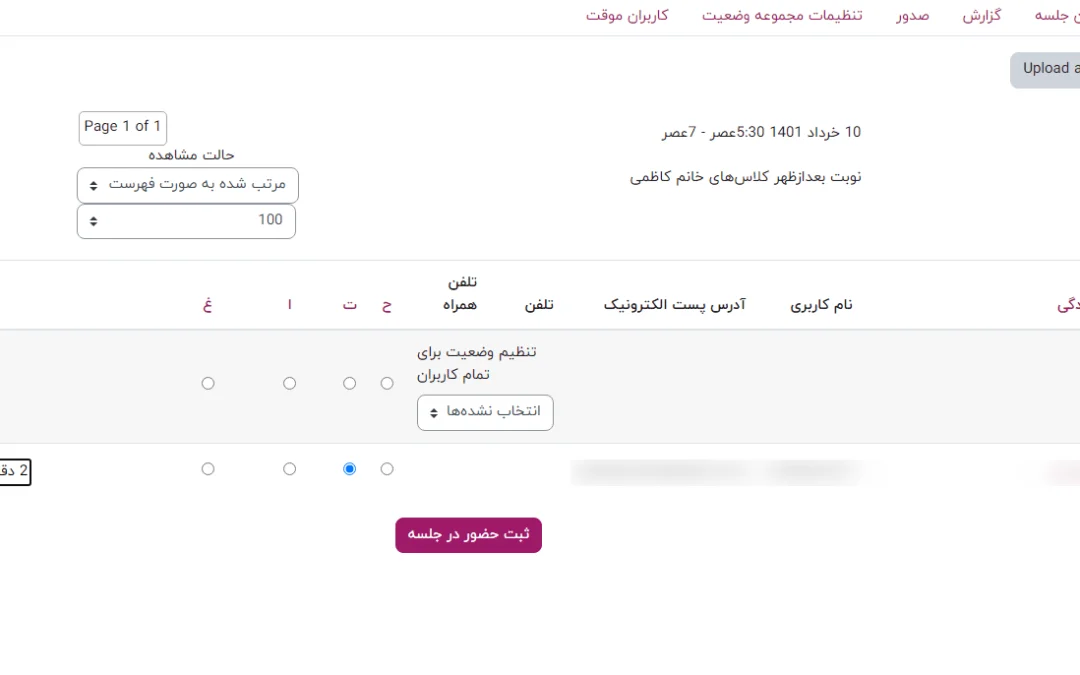The width and height of the screenshot is (1080, 675).
Task: Click the remarks field in user row
Action: click(x=14, y=472)
